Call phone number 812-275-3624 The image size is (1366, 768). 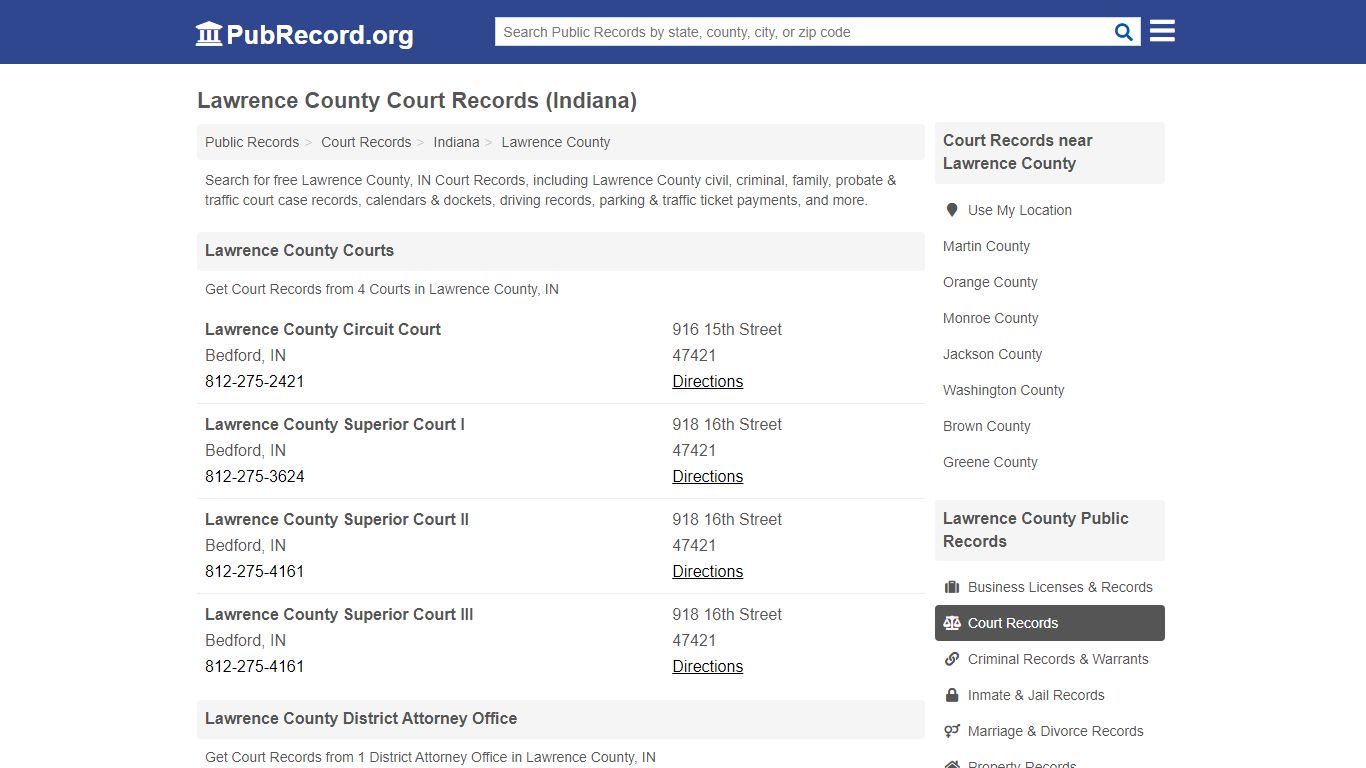[x=255, y=476]
